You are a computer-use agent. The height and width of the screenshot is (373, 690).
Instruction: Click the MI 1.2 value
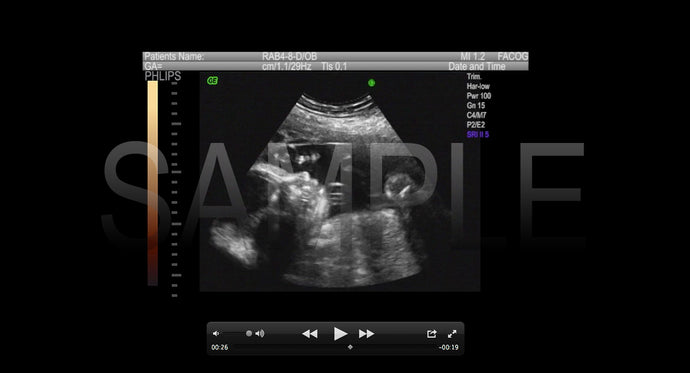point(473,56)
